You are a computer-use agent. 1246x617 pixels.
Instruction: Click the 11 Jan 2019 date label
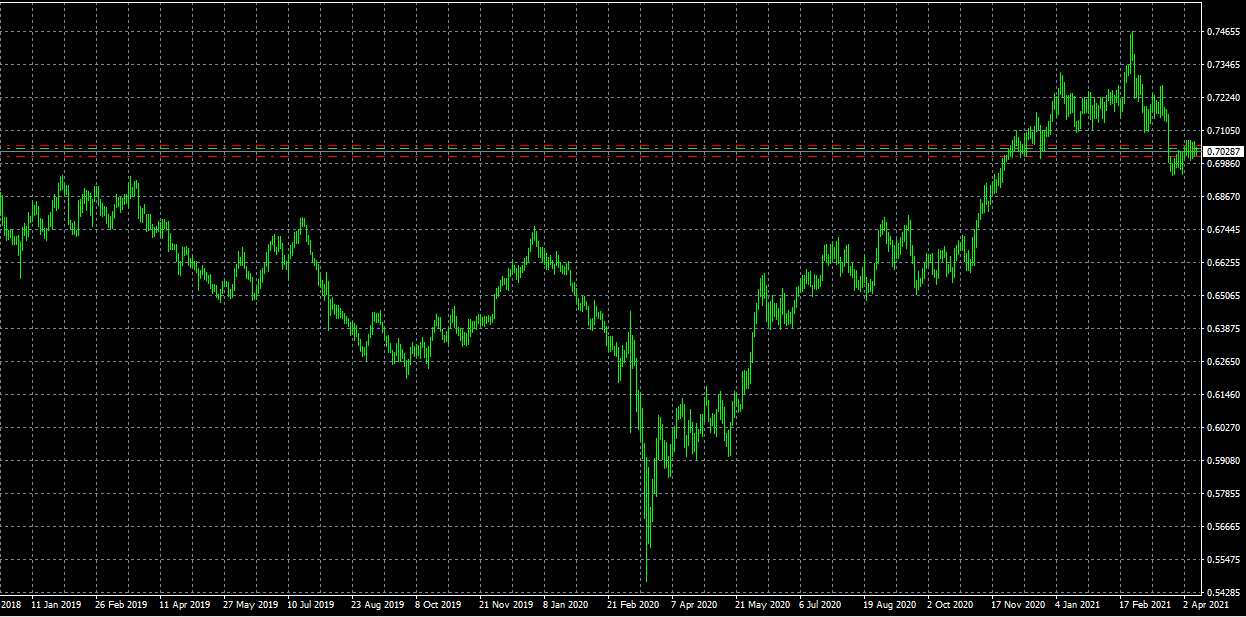click(x=56, y=605)
